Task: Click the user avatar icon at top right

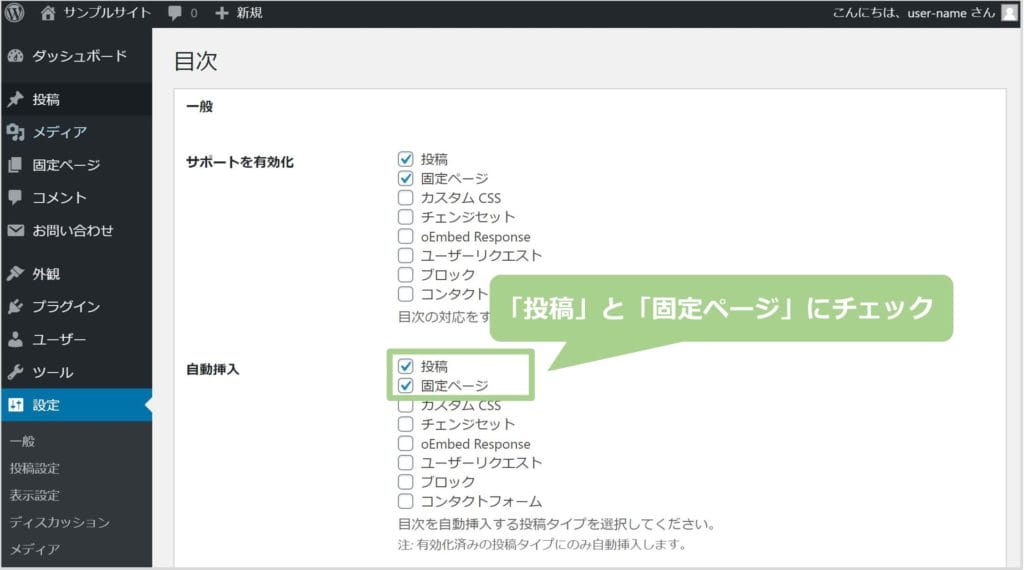Action: (1009, 13)
